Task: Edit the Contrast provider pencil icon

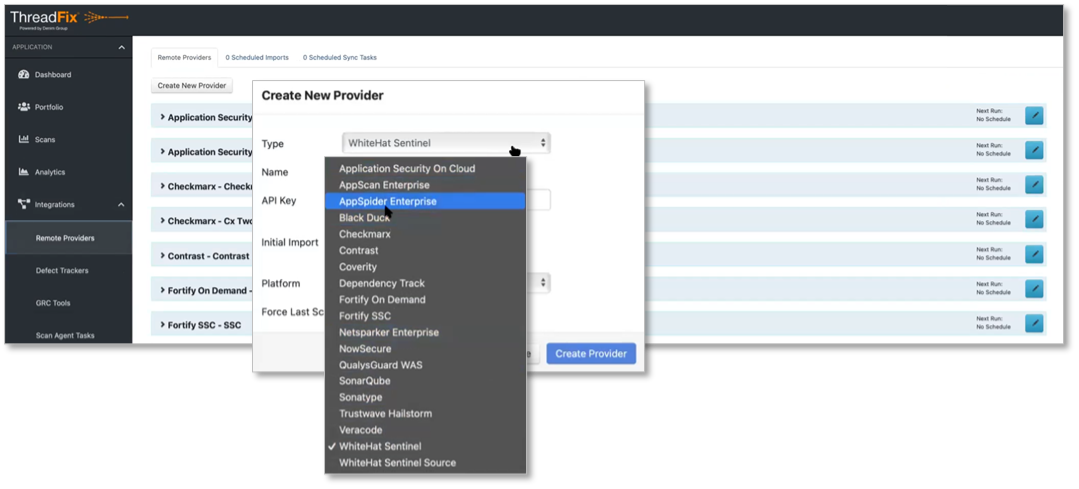Action: (x=1034, y=254)
